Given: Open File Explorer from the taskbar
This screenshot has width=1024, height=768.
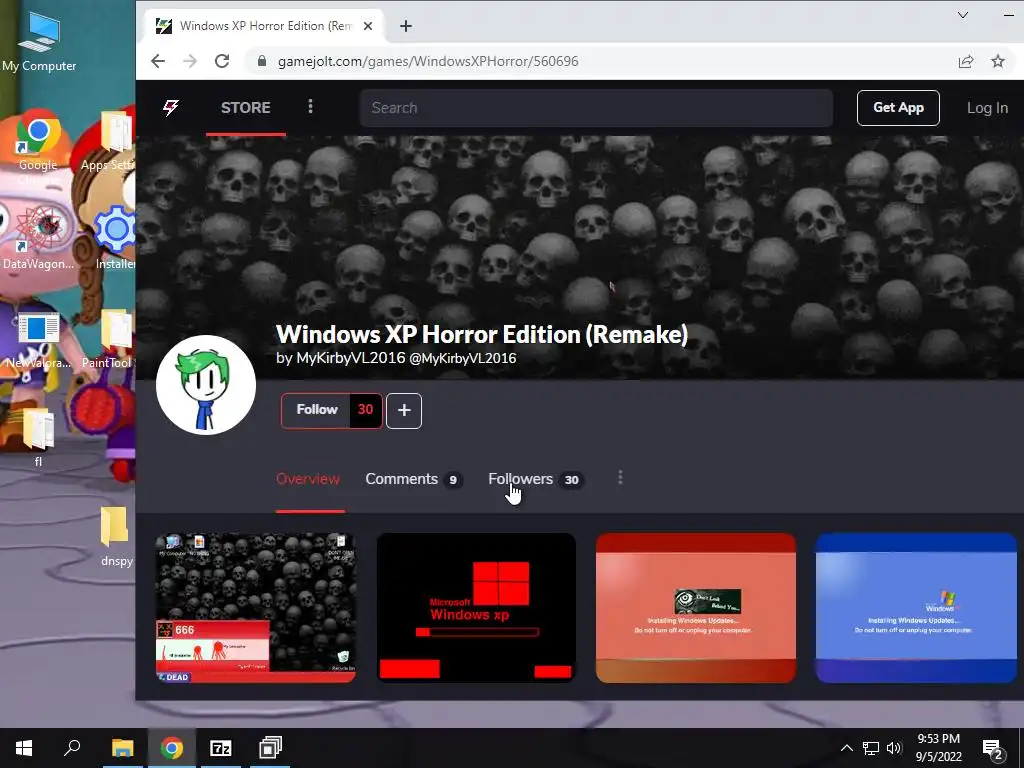Looking at the screenshot, I should point(122,748).
